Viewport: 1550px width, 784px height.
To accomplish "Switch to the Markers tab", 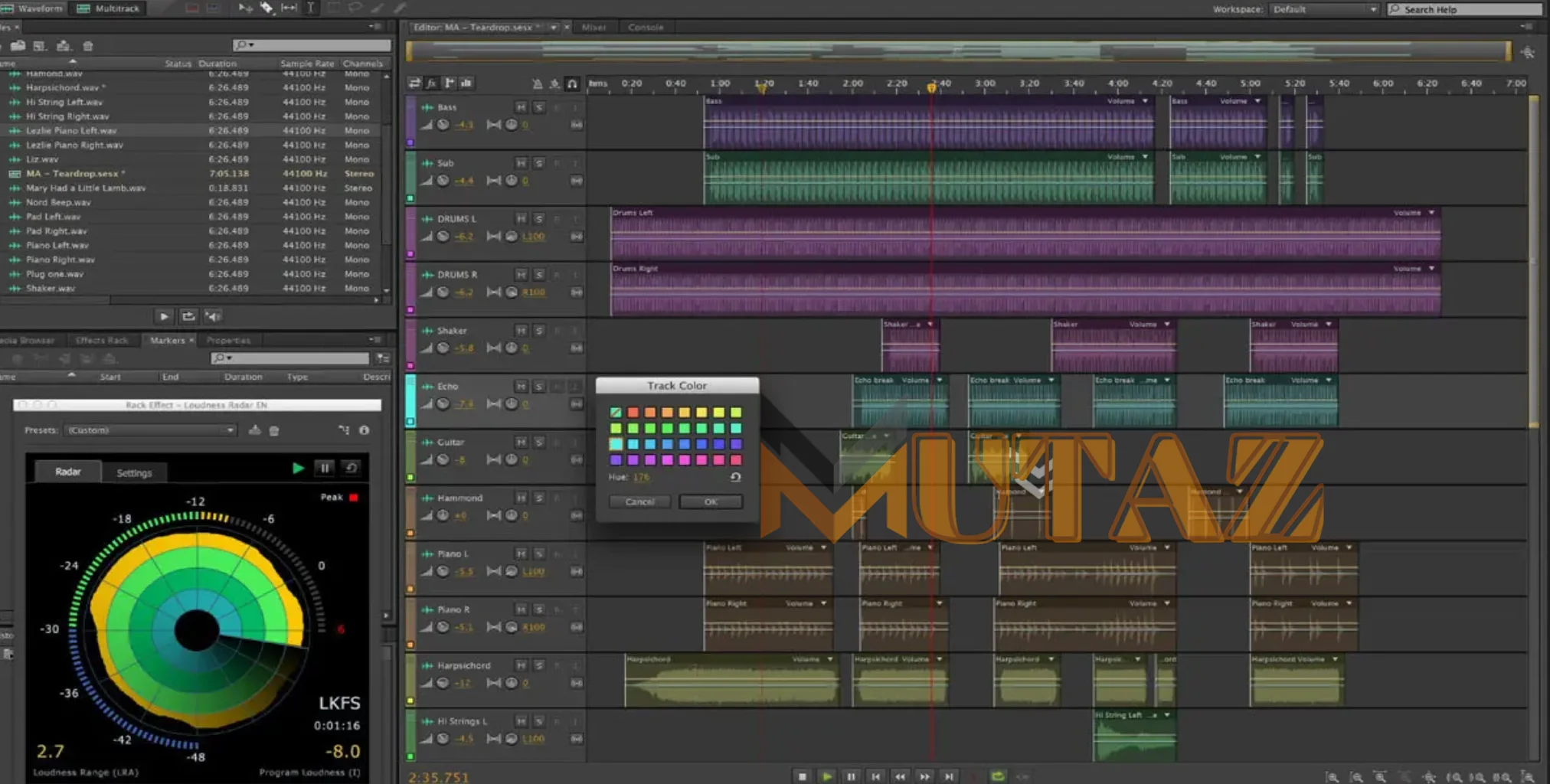I will click(x=167, y=340).
